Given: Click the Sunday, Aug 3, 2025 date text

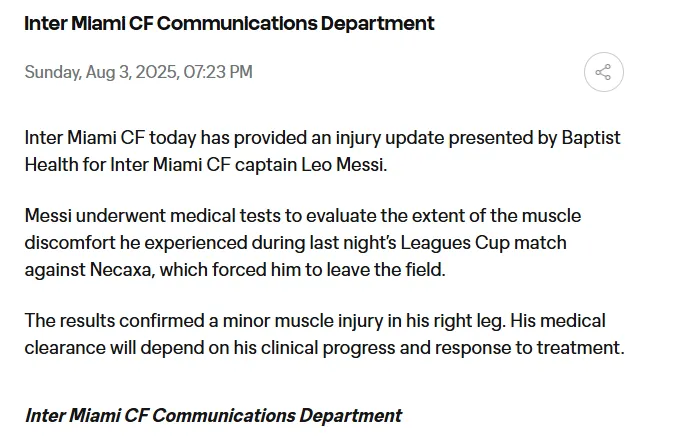Looking at the screenshot, I should coord(101,72).
